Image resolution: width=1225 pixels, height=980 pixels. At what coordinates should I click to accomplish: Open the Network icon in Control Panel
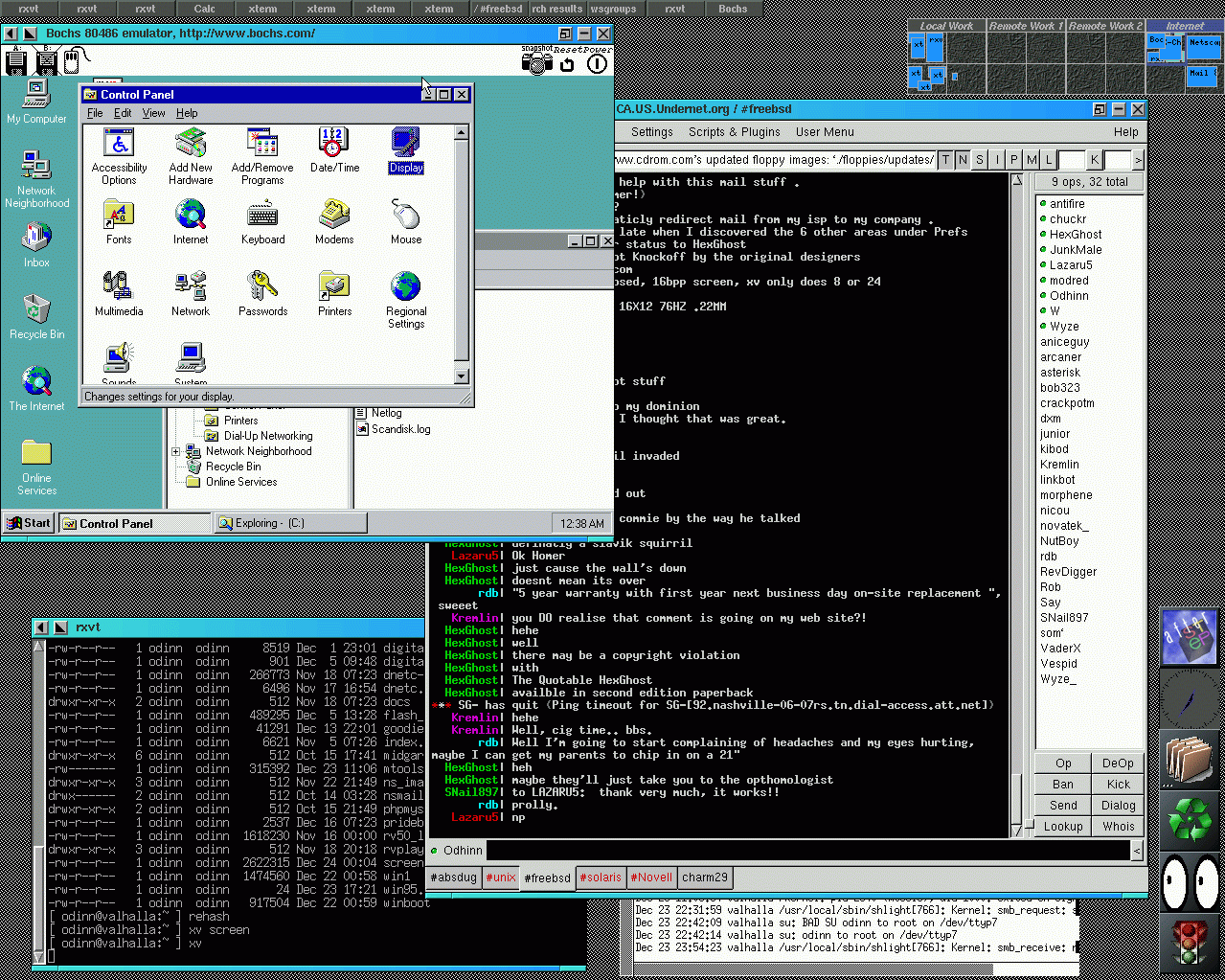click(x=191, y=294)
